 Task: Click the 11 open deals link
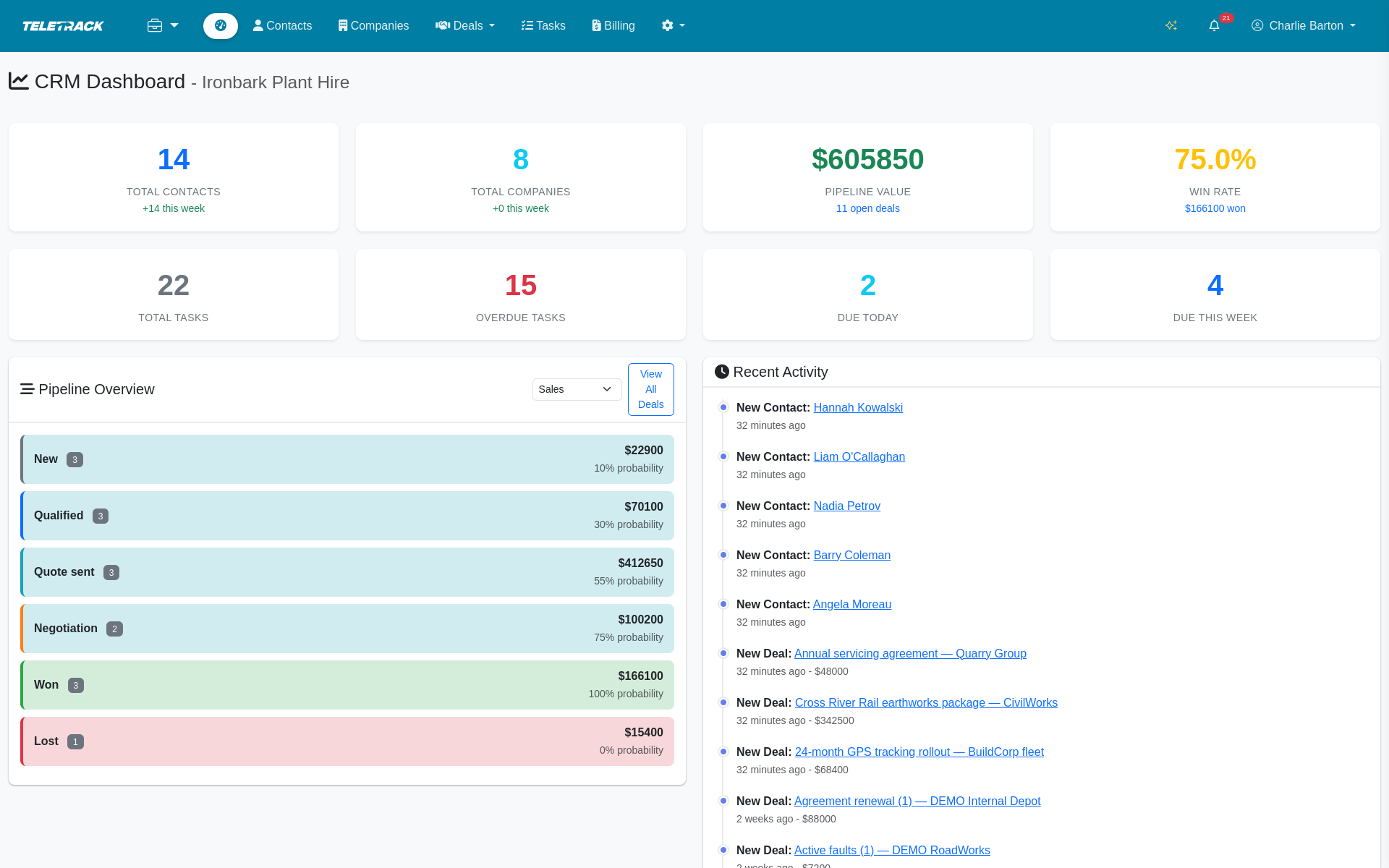[868, 208]
